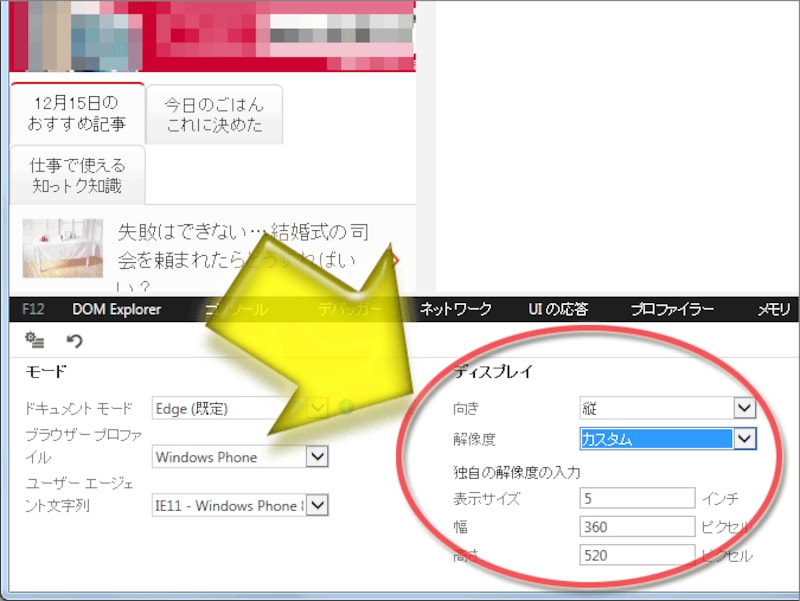Click the emulation settings persist icon
The width and height of the screenshot is (800, 601).
click(x=35, y=340)
